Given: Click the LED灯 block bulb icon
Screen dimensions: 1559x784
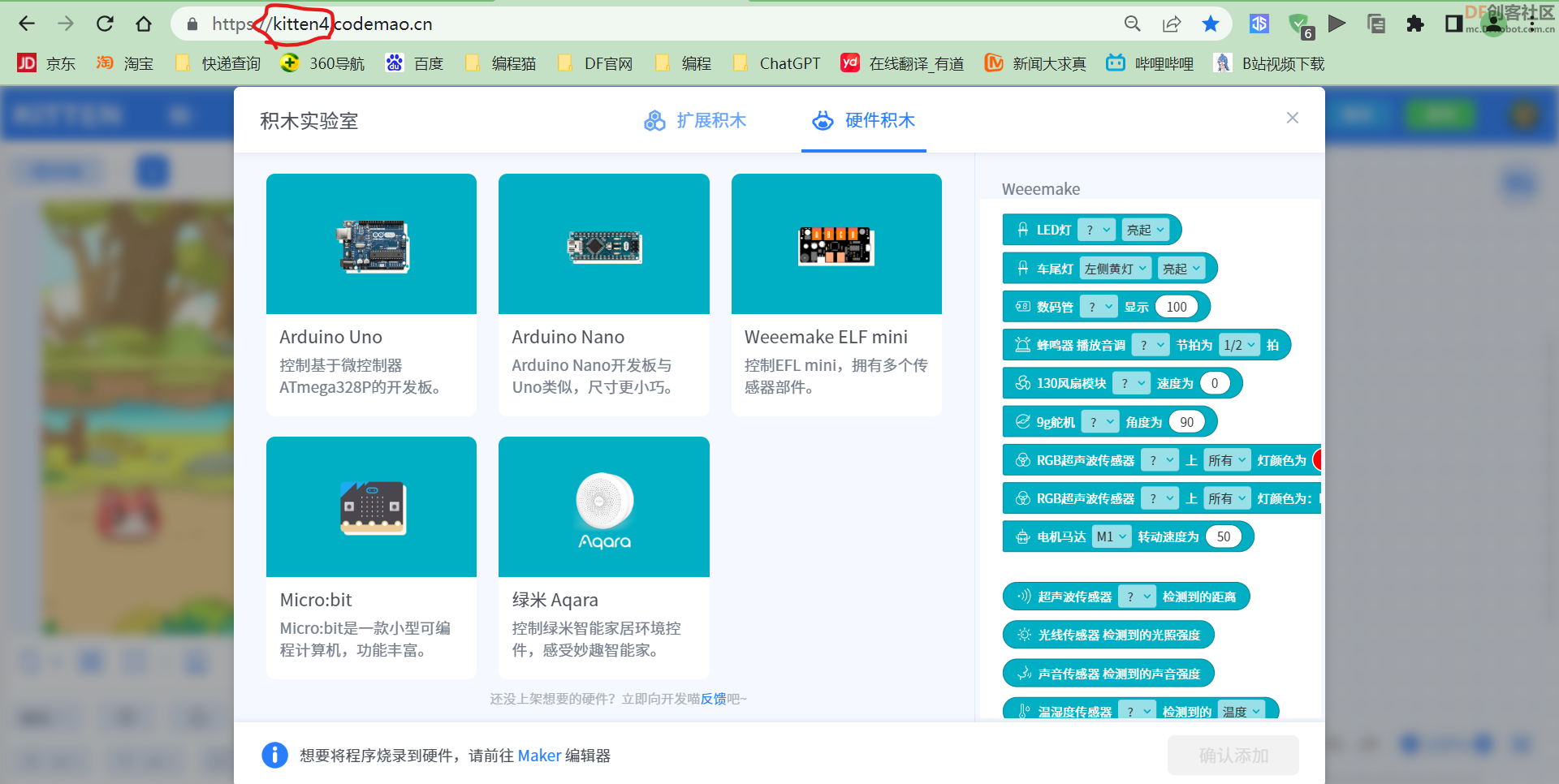Looking at the screenshot, I should click(x=1023, y=230).
